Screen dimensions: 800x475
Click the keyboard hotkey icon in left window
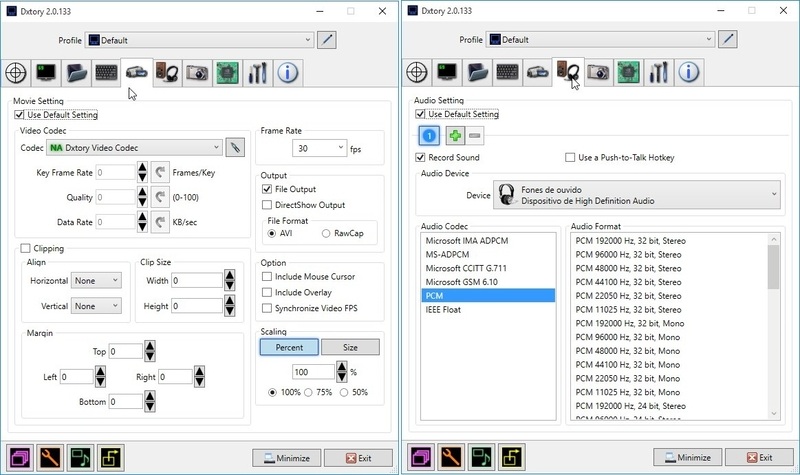coord(107,73)
